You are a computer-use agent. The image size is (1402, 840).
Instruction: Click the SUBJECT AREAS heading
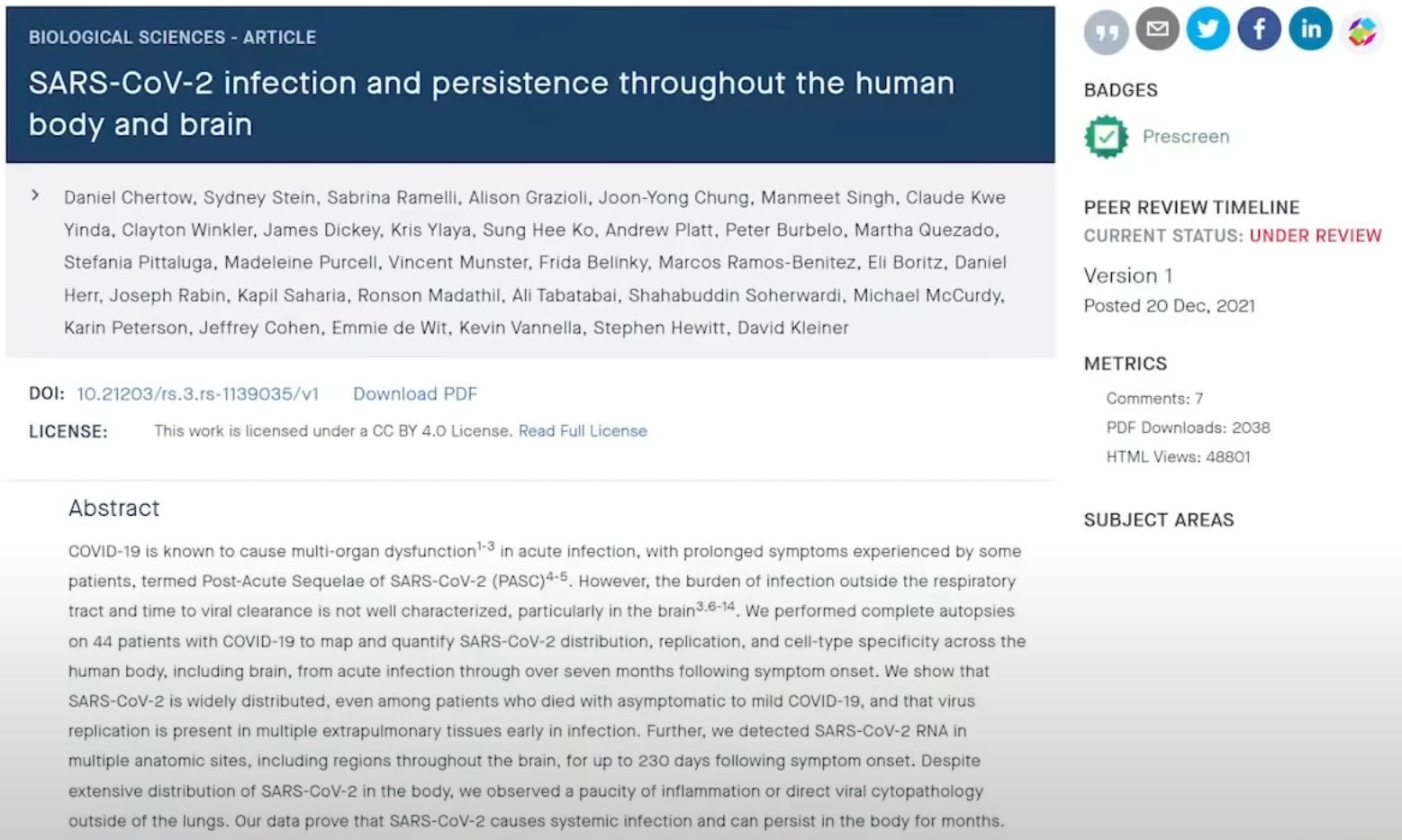[1159, 520]
